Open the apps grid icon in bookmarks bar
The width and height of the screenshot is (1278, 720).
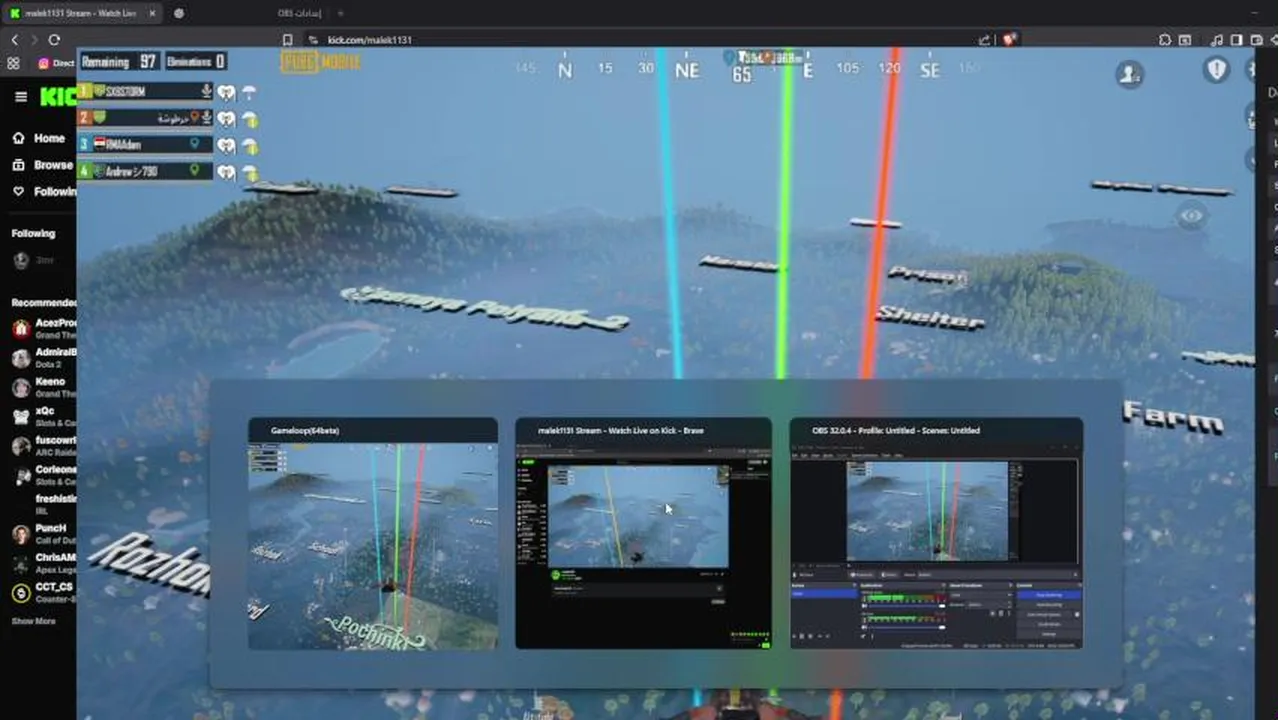(13, 63)
